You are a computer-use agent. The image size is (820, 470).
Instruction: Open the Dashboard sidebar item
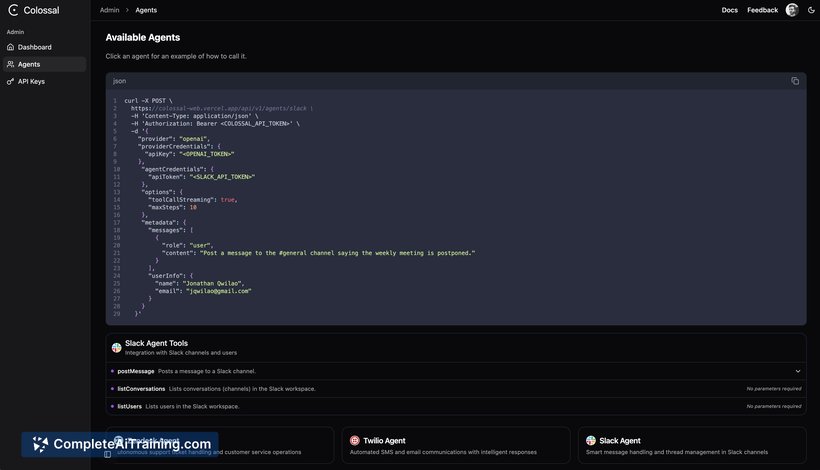click(44, 47)
